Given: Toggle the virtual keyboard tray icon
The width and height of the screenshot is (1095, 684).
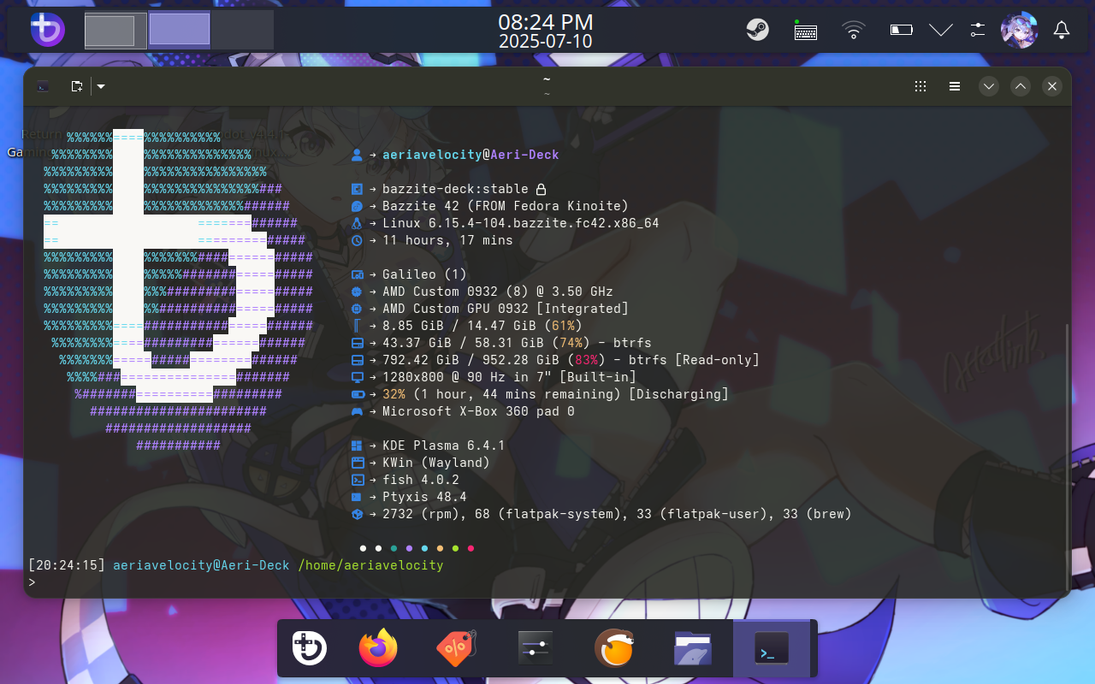Looking at the screenshot, I should coord(805,30).
